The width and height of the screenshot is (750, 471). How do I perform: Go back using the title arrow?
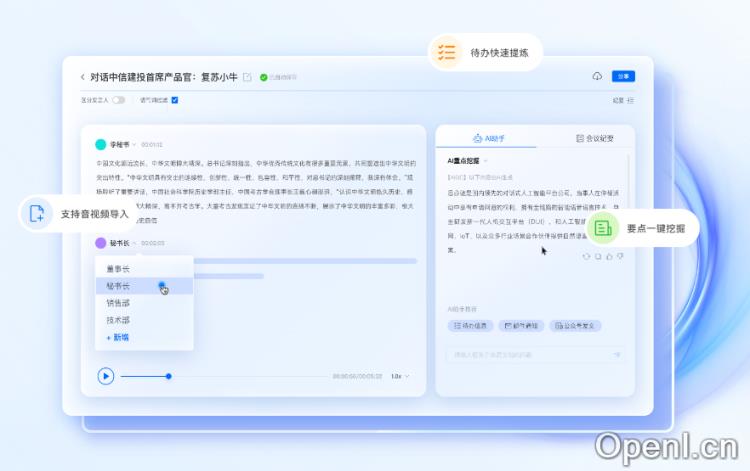(83, 77)
